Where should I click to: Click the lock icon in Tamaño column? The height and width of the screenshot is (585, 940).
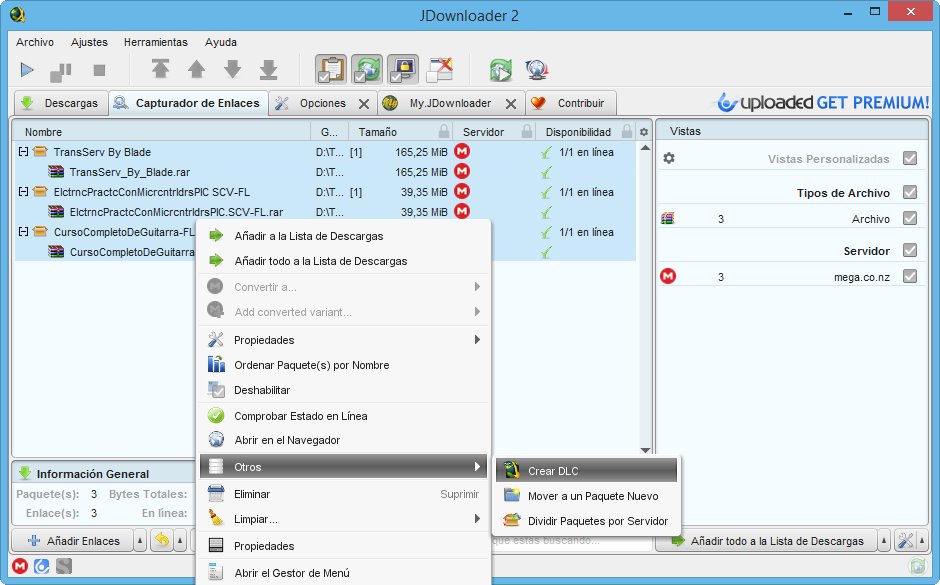[x=444, y=131]
